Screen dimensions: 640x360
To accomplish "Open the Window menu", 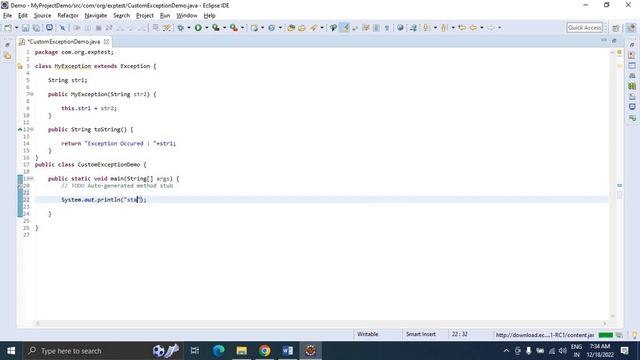I will tap(187, 16).
